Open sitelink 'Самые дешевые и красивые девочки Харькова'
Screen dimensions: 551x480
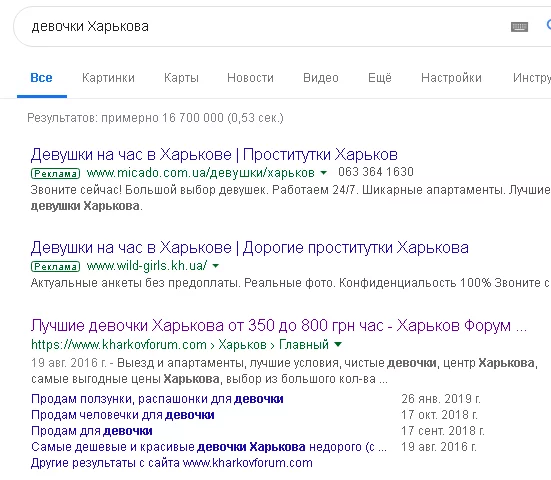point(209,447)
